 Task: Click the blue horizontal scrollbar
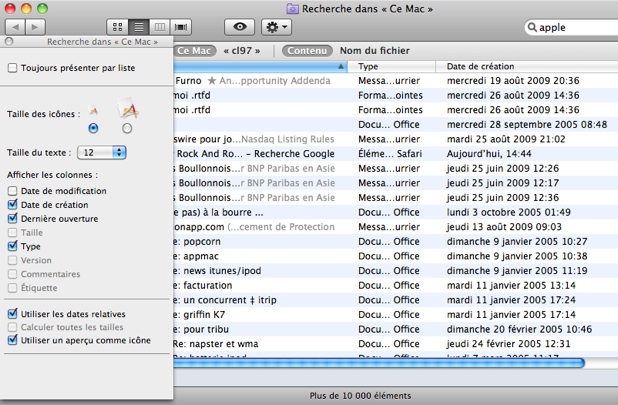tap(378, 363)
